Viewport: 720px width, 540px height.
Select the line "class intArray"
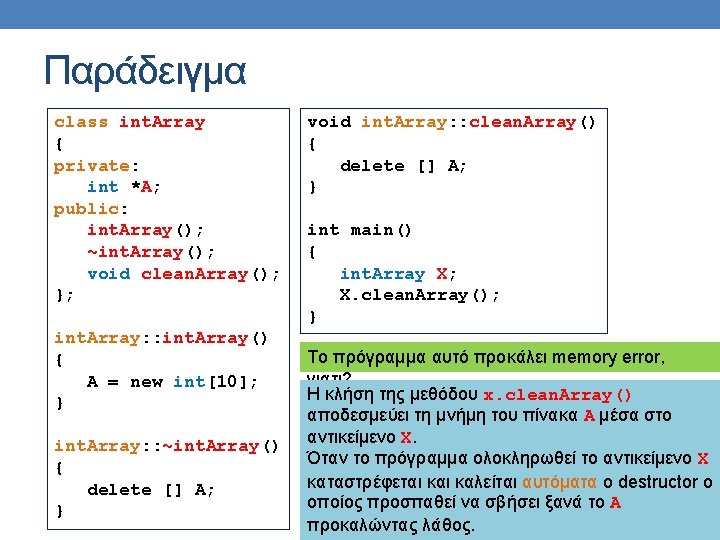pos(129,122)
